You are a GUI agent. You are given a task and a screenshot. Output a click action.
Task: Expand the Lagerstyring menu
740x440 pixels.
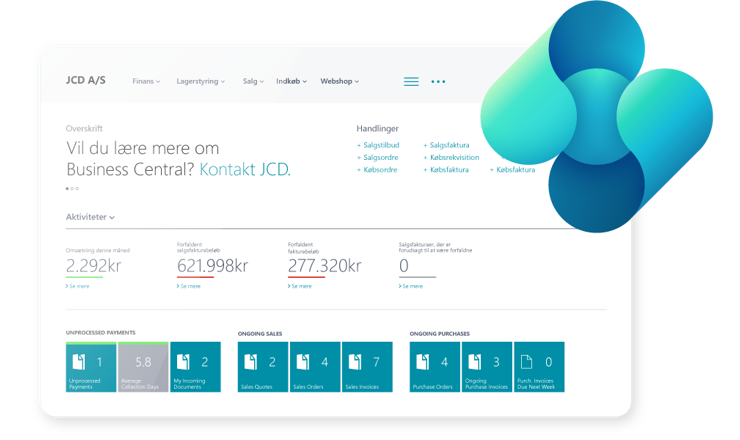(201, 81)
